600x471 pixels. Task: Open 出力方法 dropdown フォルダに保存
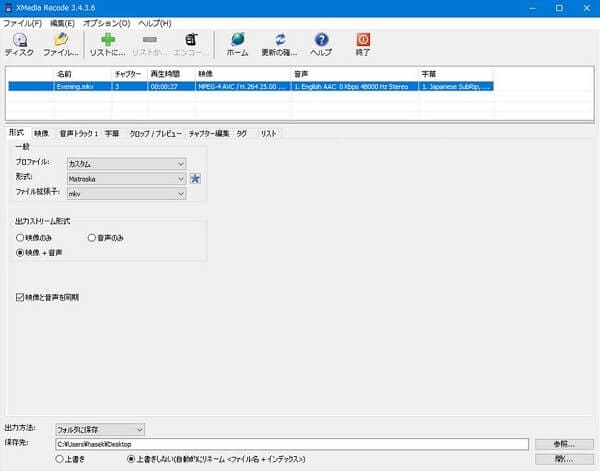click(x=100, y=429)
